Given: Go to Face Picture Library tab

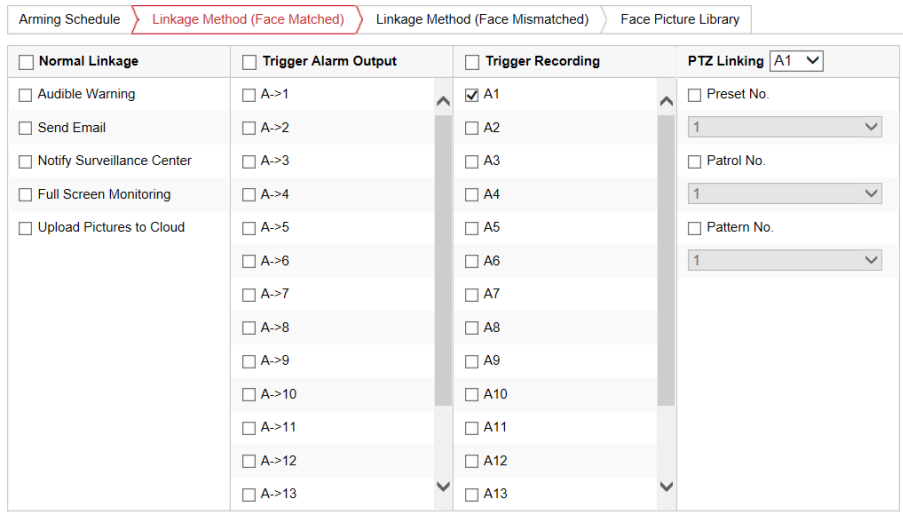Looking at the screenshot, I should [679, 19].
